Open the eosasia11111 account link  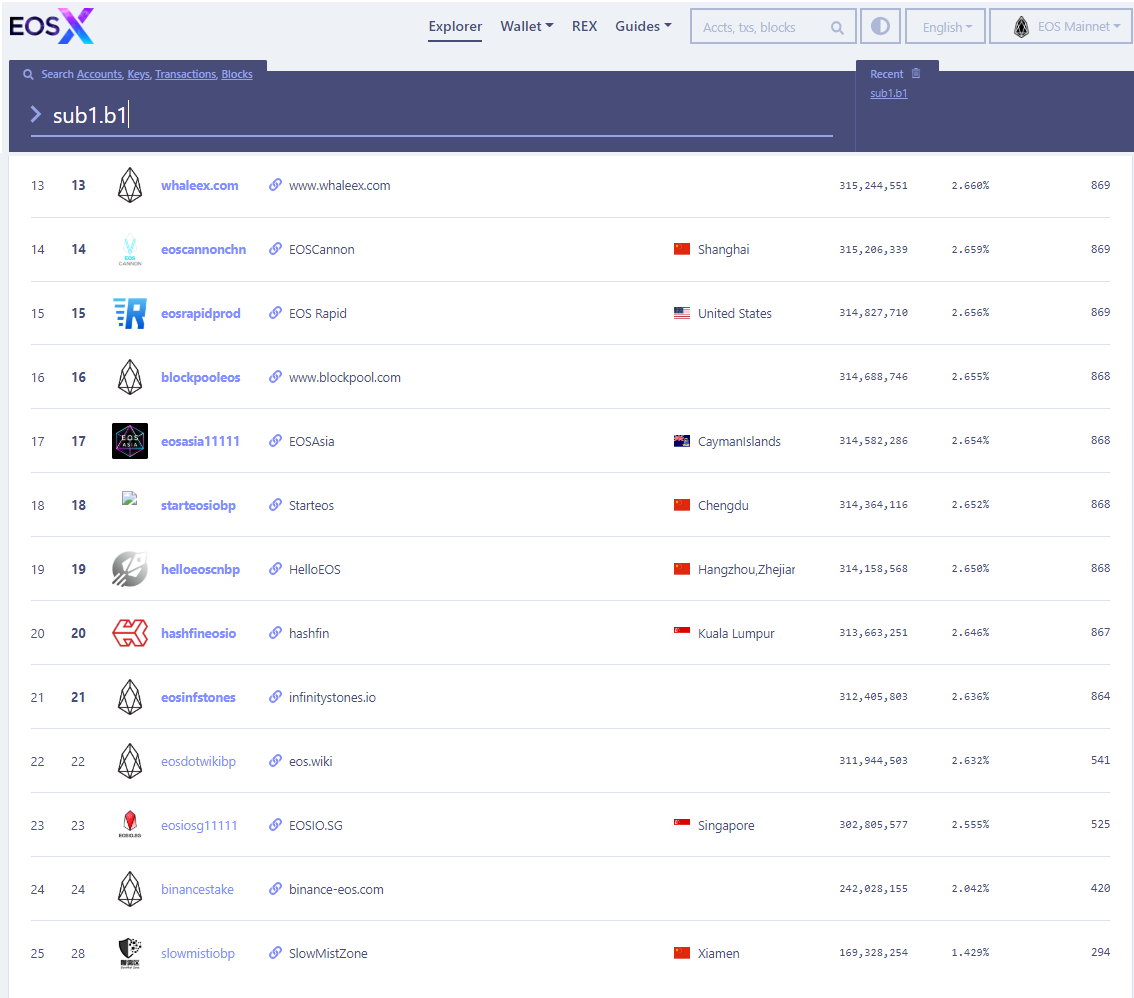tap(200, 441)
